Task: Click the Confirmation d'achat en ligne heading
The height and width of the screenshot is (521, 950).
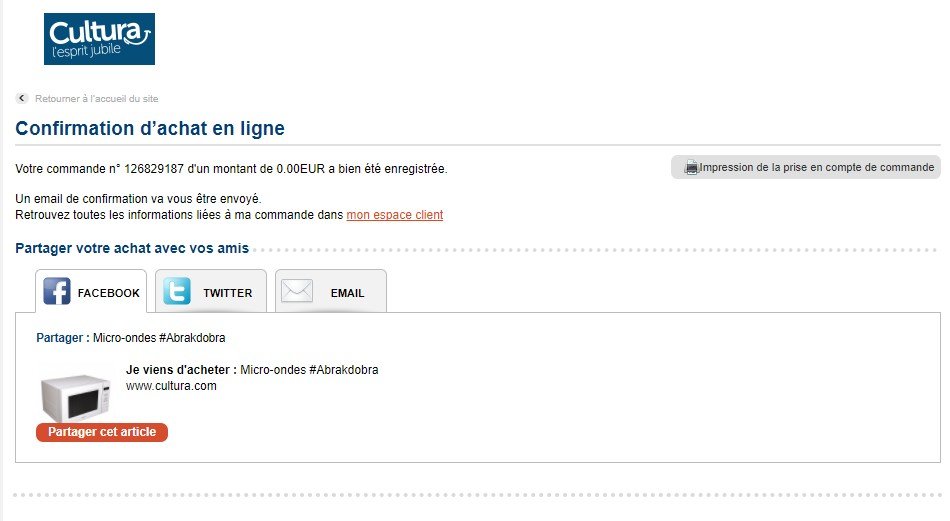Action: click(x=150, y=128)
